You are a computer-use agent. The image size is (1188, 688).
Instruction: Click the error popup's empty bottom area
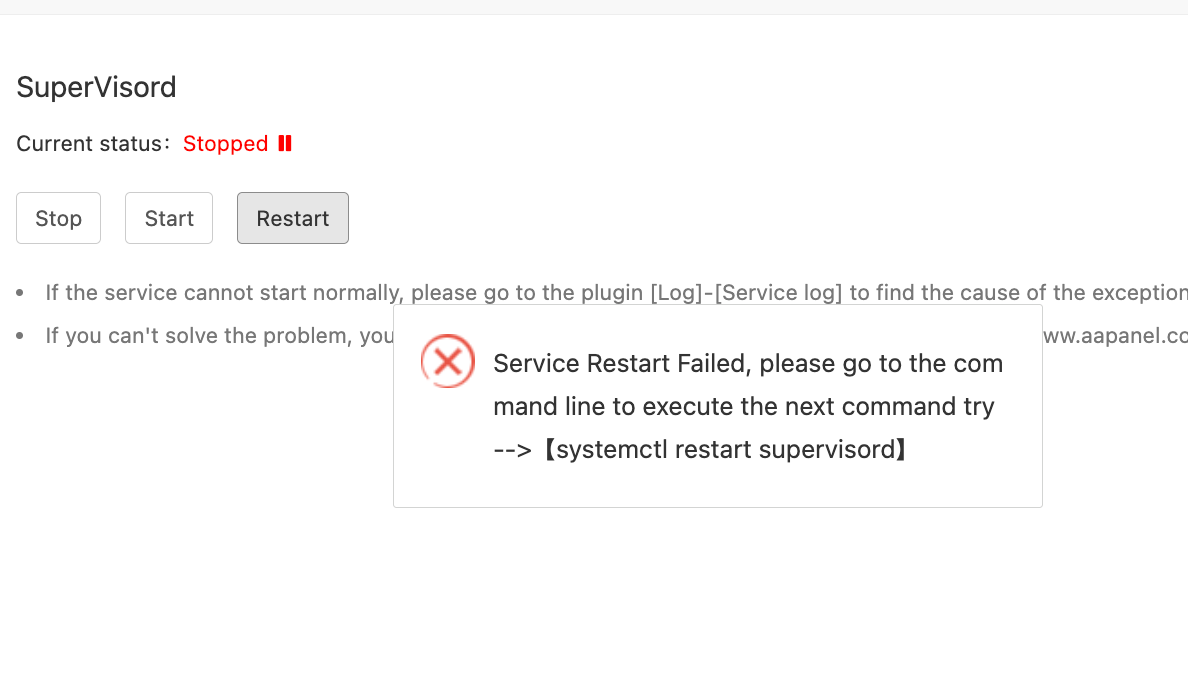pos(717,487)
